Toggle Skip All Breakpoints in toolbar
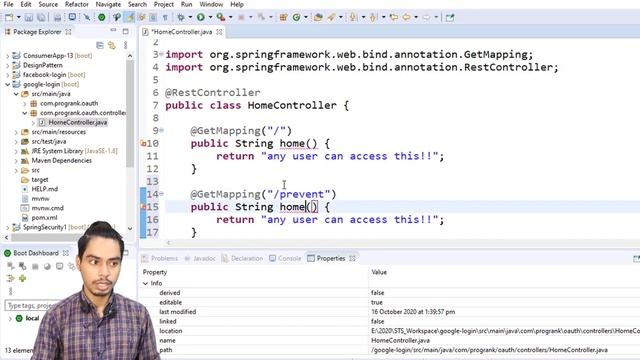Viewport: 640px width, 360px height. click(87, 18)
